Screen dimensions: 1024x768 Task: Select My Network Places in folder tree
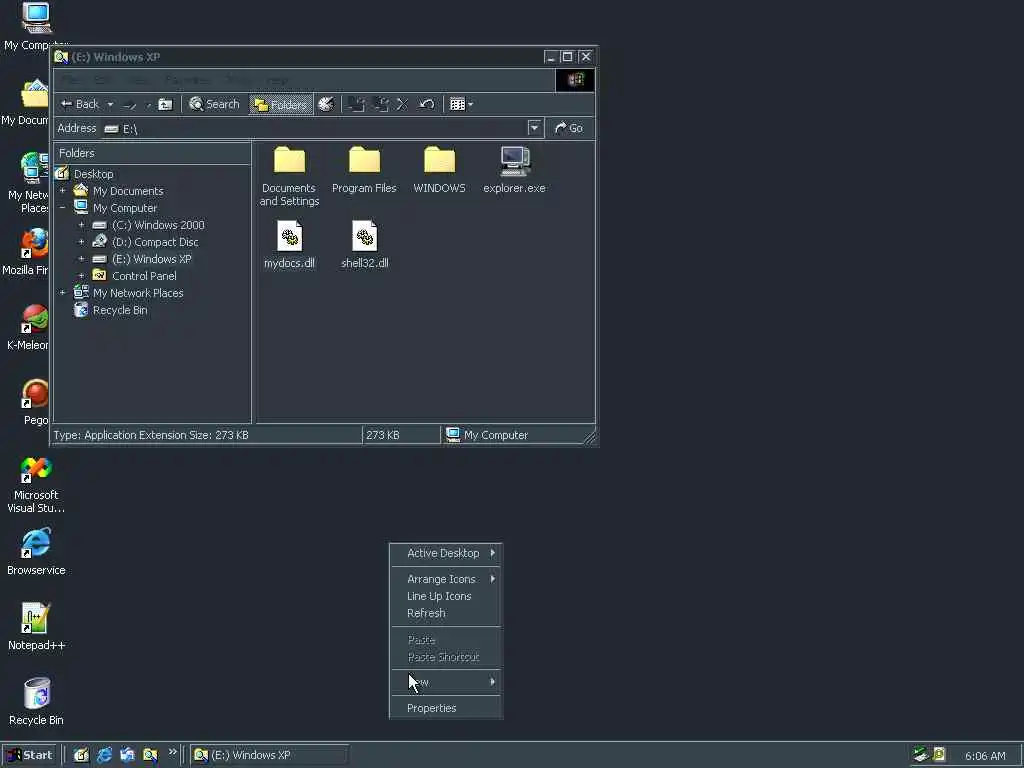click(x=138, y=293)
